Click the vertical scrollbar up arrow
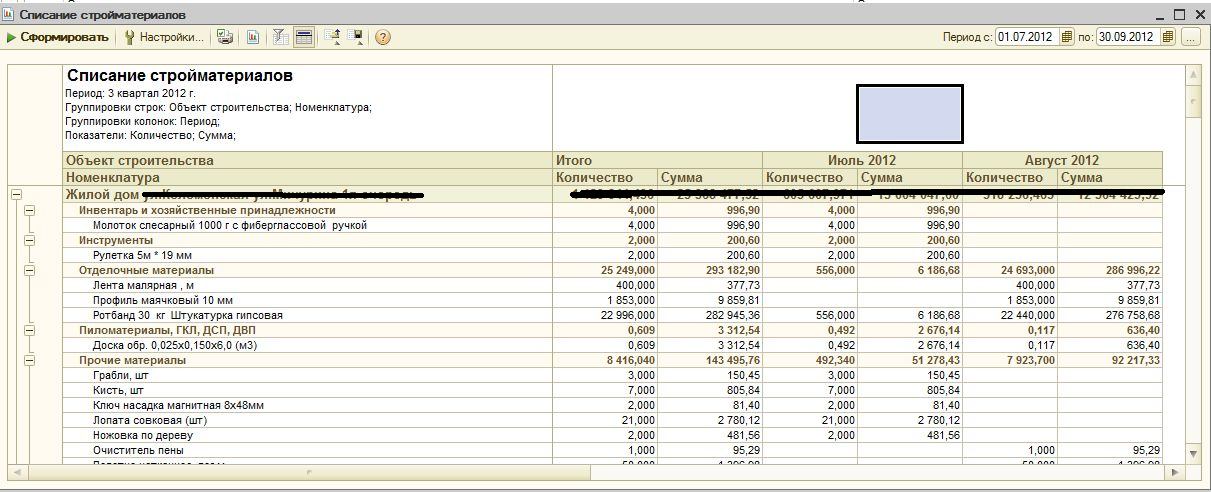 point(1193,74)
